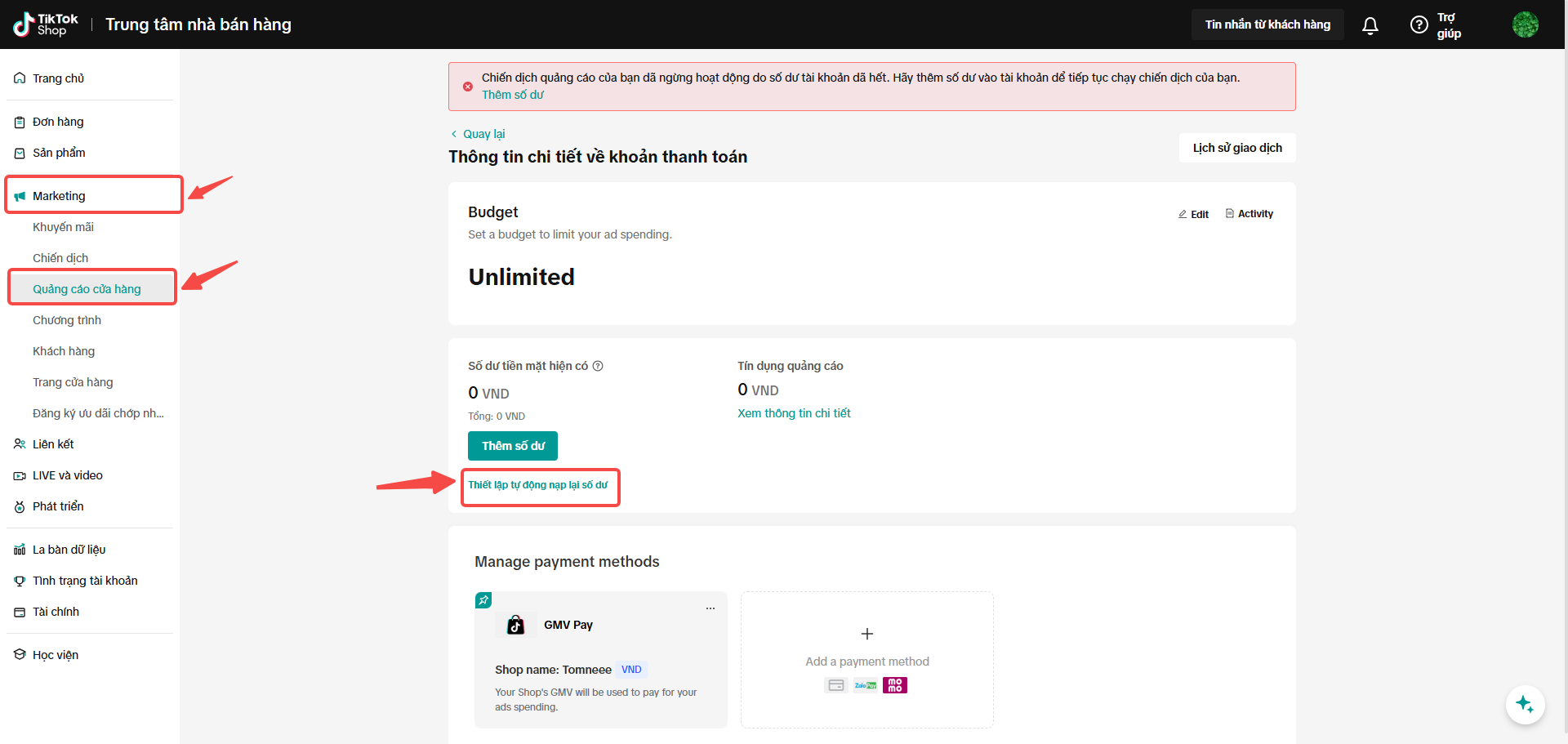The width and height of the screenshot is (1568, 744).
Task: Select Đăng ký ưu đãi chớp nhoáng item
Action: coord(98,413)
